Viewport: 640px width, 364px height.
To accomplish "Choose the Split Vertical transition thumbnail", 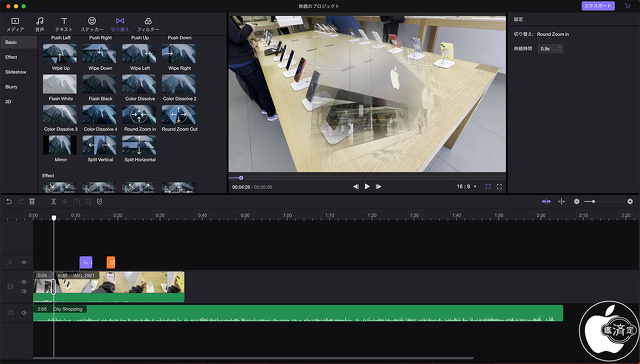I will tap(100, 145).
